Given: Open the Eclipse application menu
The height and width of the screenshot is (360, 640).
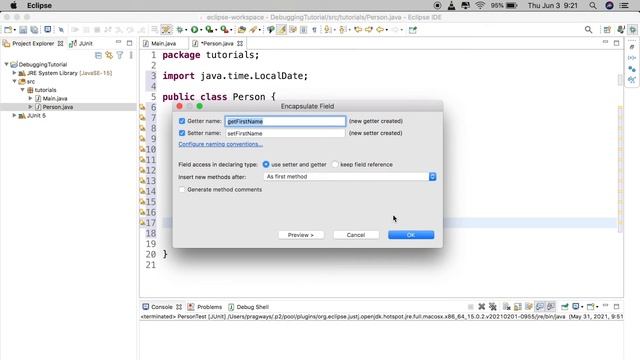Looking at the screenshot, I should [x=39, y=6].
